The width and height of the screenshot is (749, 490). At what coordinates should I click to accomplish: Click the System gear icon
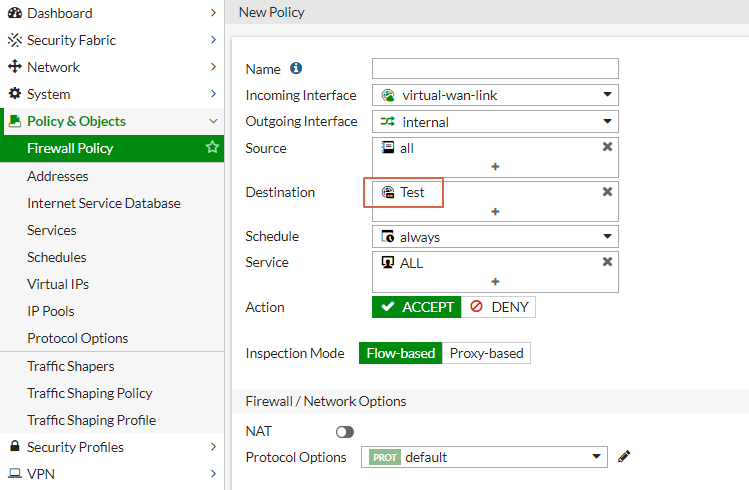15,94
